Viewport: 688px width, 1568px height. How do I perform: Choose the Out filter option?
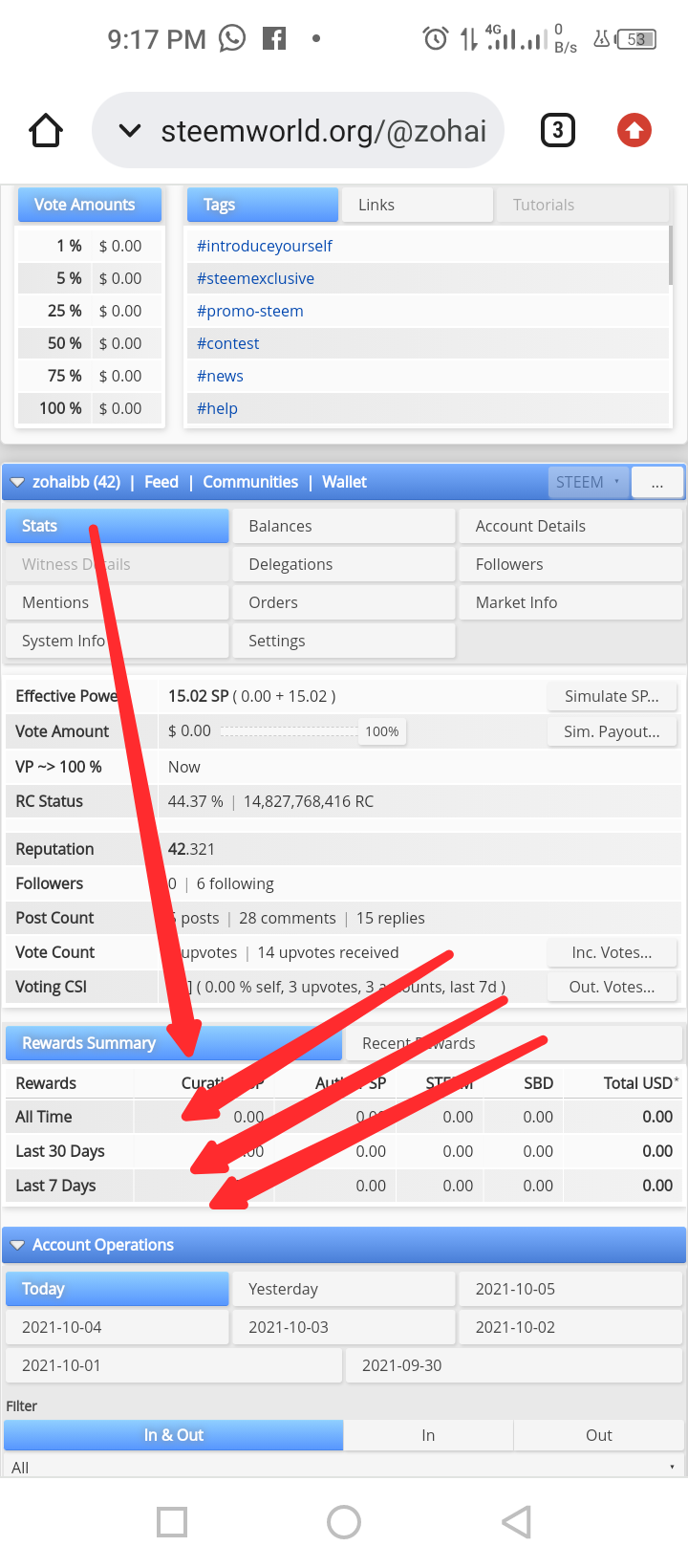599,1435
